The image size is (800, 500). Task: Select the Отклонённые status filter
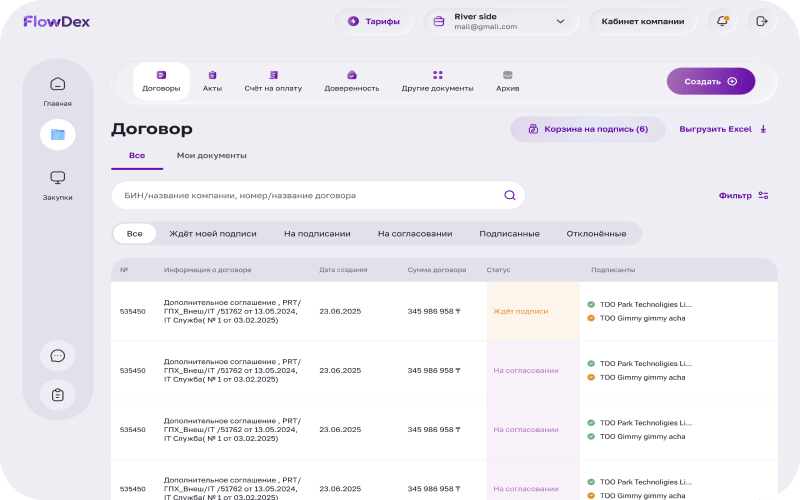(x=596, y=233)
